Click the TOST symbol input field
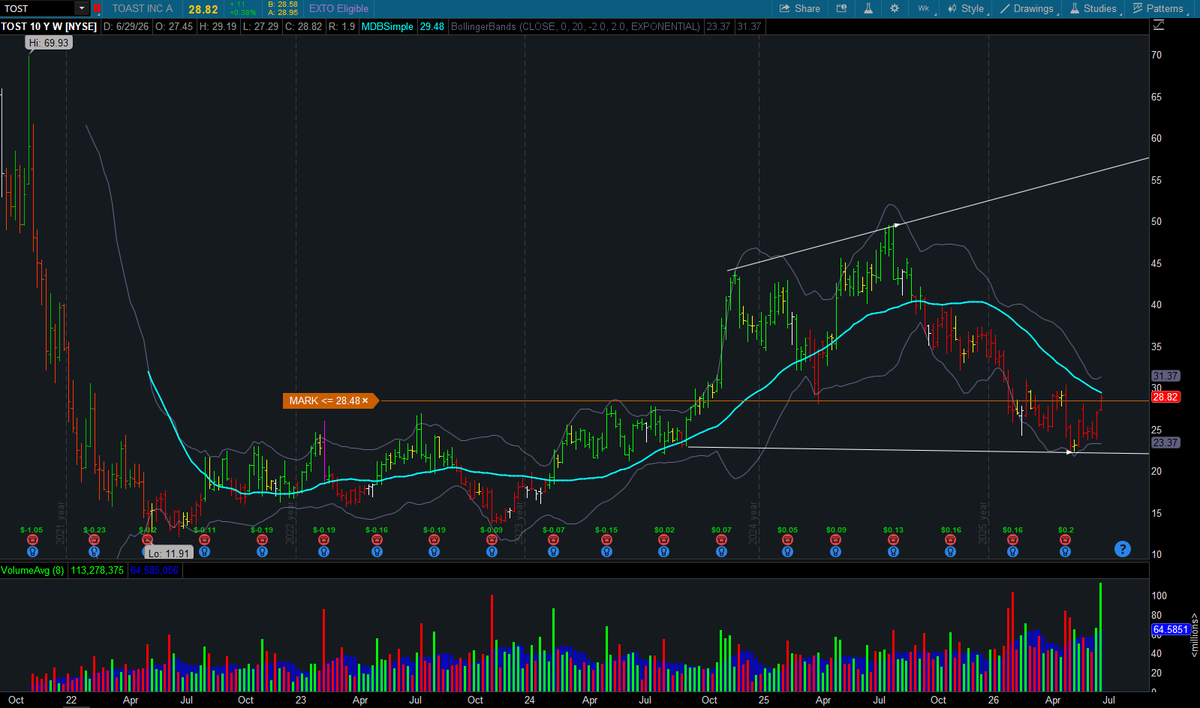Image resolution: width=1200 pixels, height=708 pixels. pyautogui.click(x=38, y=8)
